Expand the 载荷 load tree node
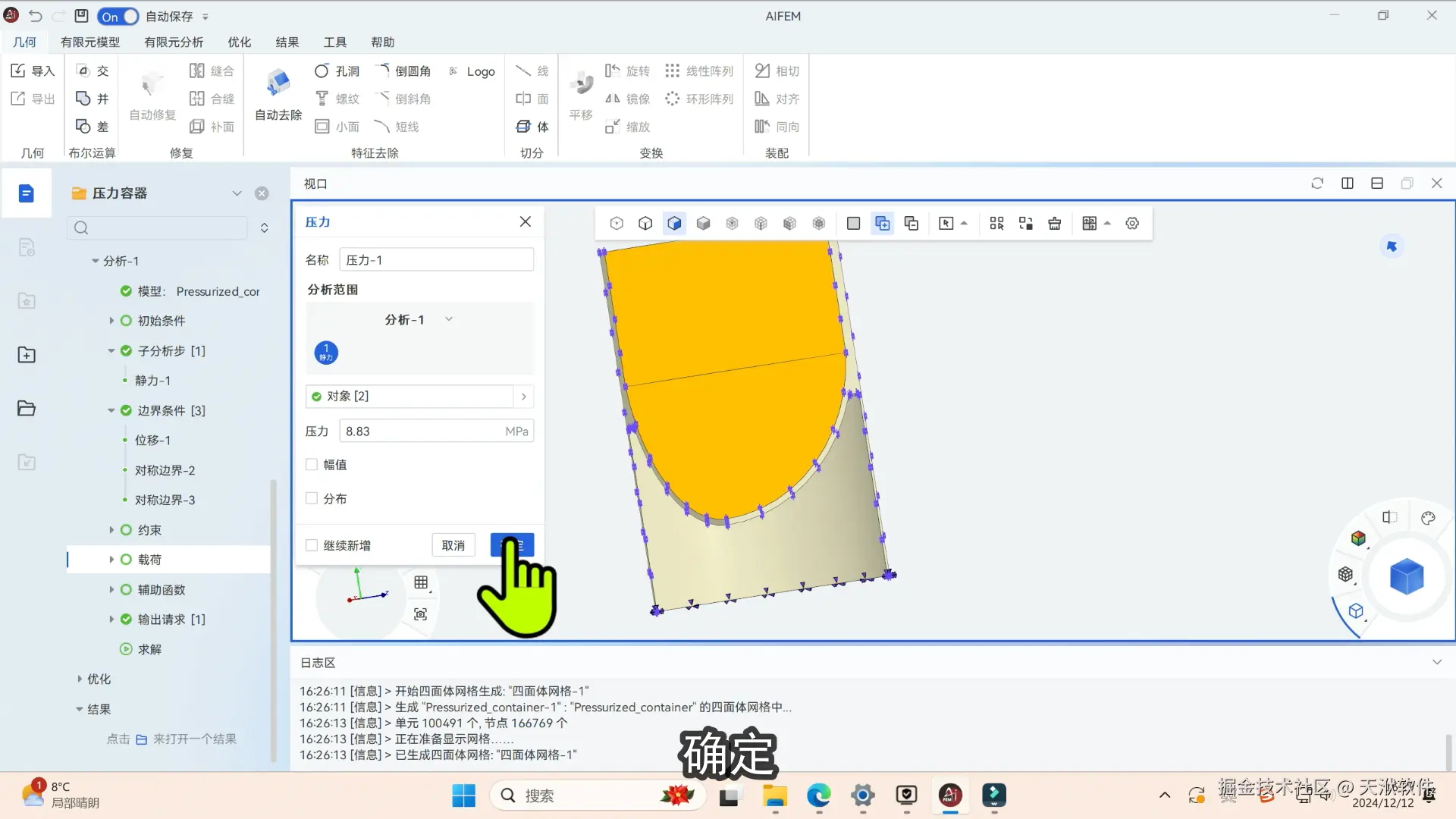The image size is (1456, 819). pos(111,560)
